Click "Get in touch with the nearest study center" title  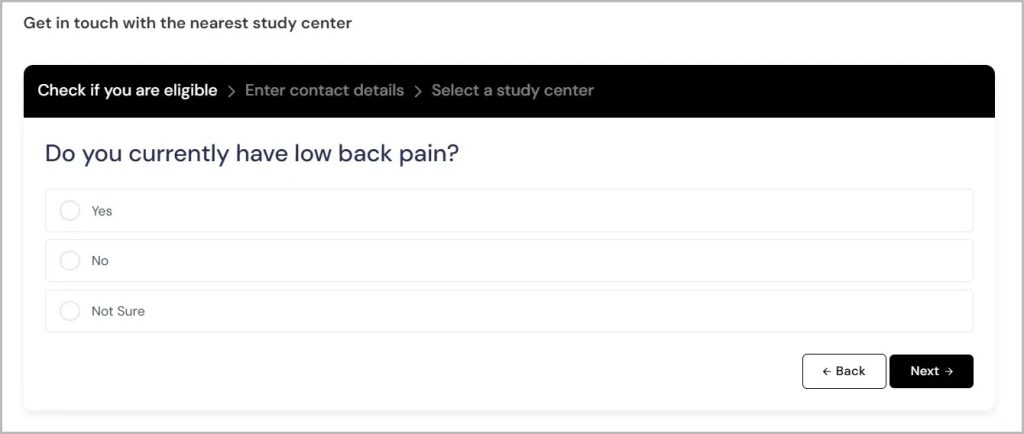click(x=187, y=23)
